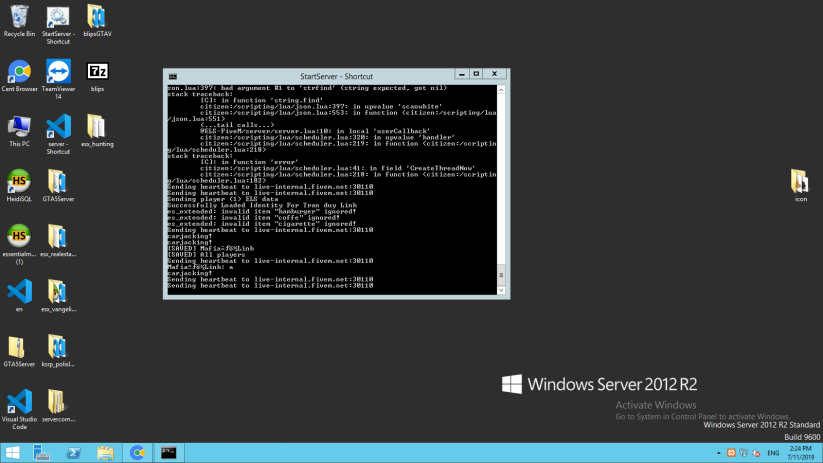Click the console scrollbar up arrow
Viewport: 823px width, 463px height.
point(501,90)
